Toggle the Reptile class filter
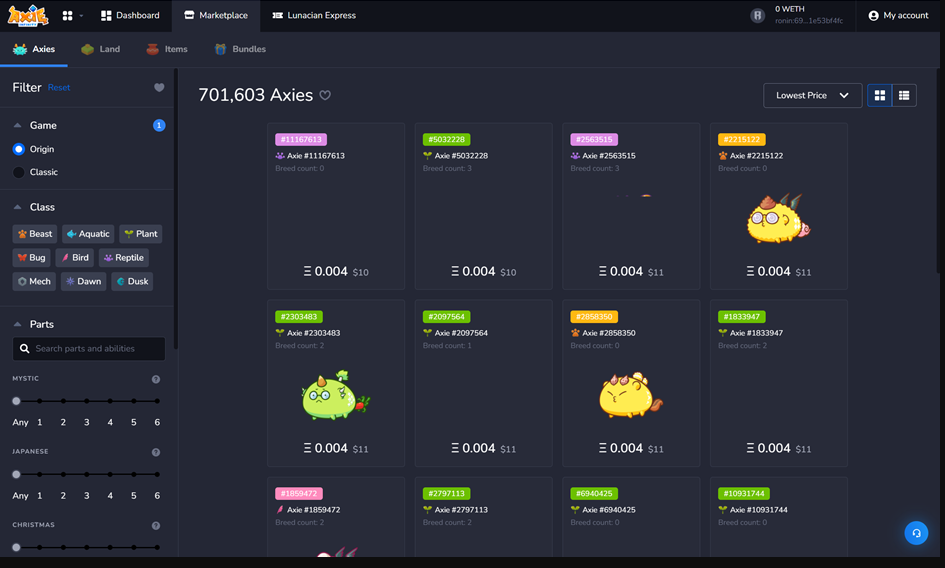The image size is (945, 568). coord(124,257)
